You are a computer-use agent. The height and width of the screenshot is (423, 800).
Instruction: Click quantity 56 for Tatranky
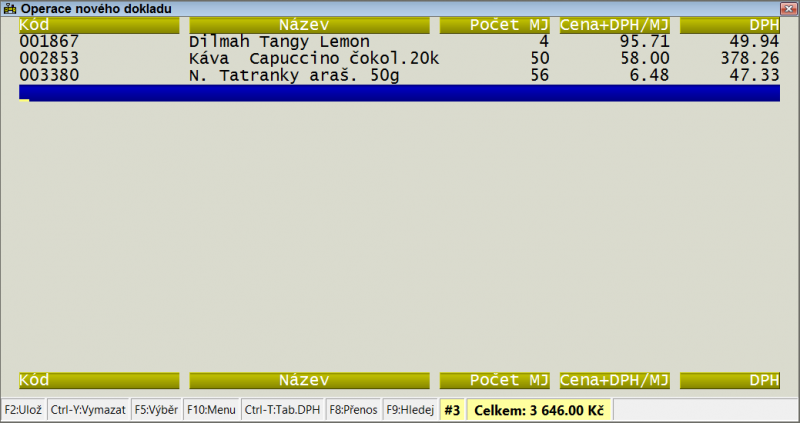pos(539,76)
